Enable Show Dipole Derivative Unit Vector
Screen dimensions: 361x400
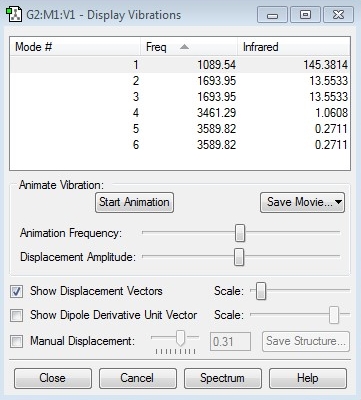[17, 315]
